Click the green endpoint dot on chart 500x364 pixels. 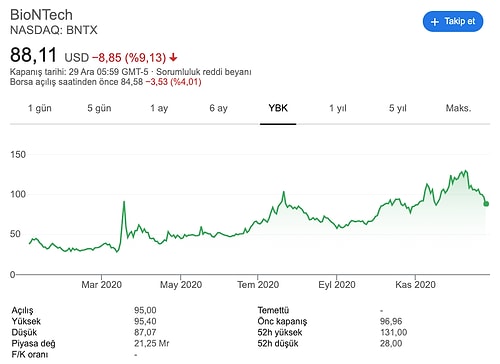(x=486, y=204)
